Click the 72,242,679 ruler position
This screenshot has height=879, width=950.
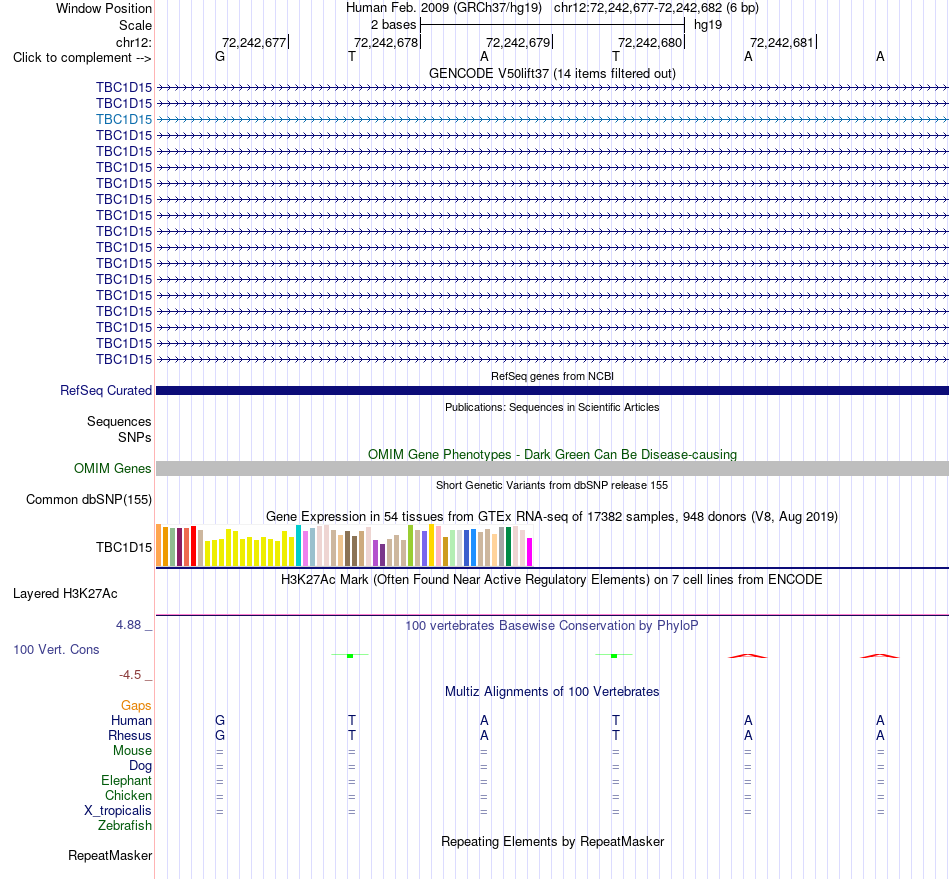(x=518, y=42)
